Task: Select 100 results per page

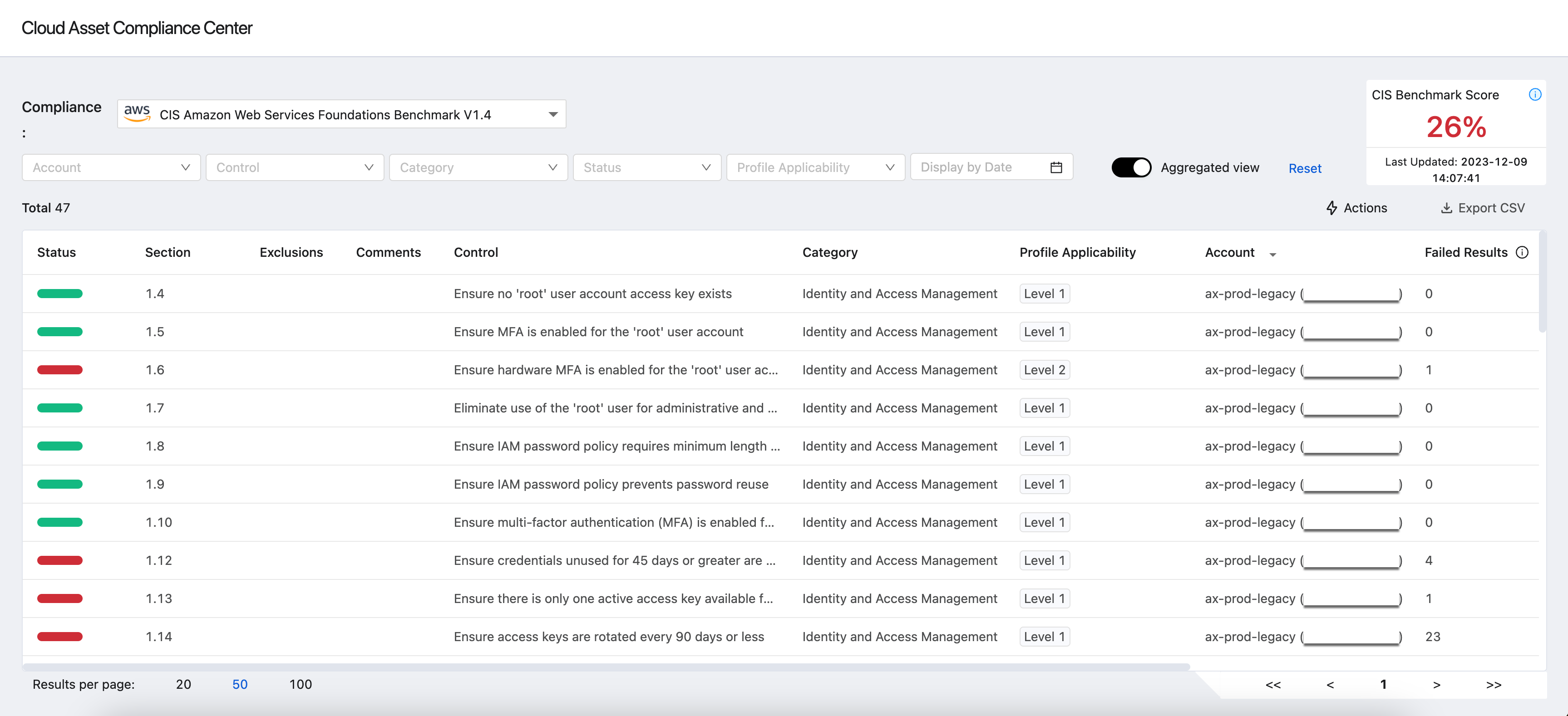Action: (x=300, y=684)
